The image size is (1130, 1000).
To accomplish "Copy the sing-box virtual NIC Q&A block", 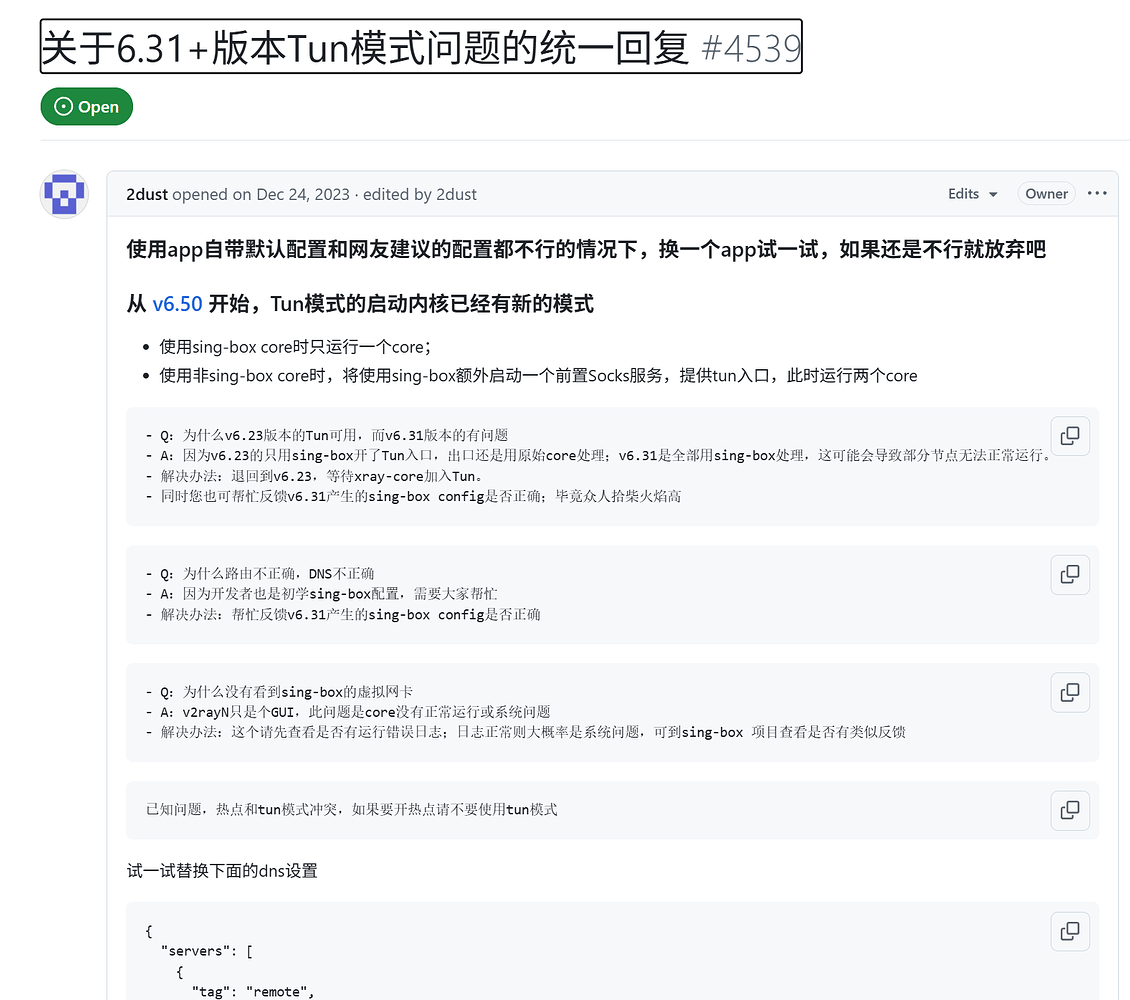I will [x=1069, y=692].
